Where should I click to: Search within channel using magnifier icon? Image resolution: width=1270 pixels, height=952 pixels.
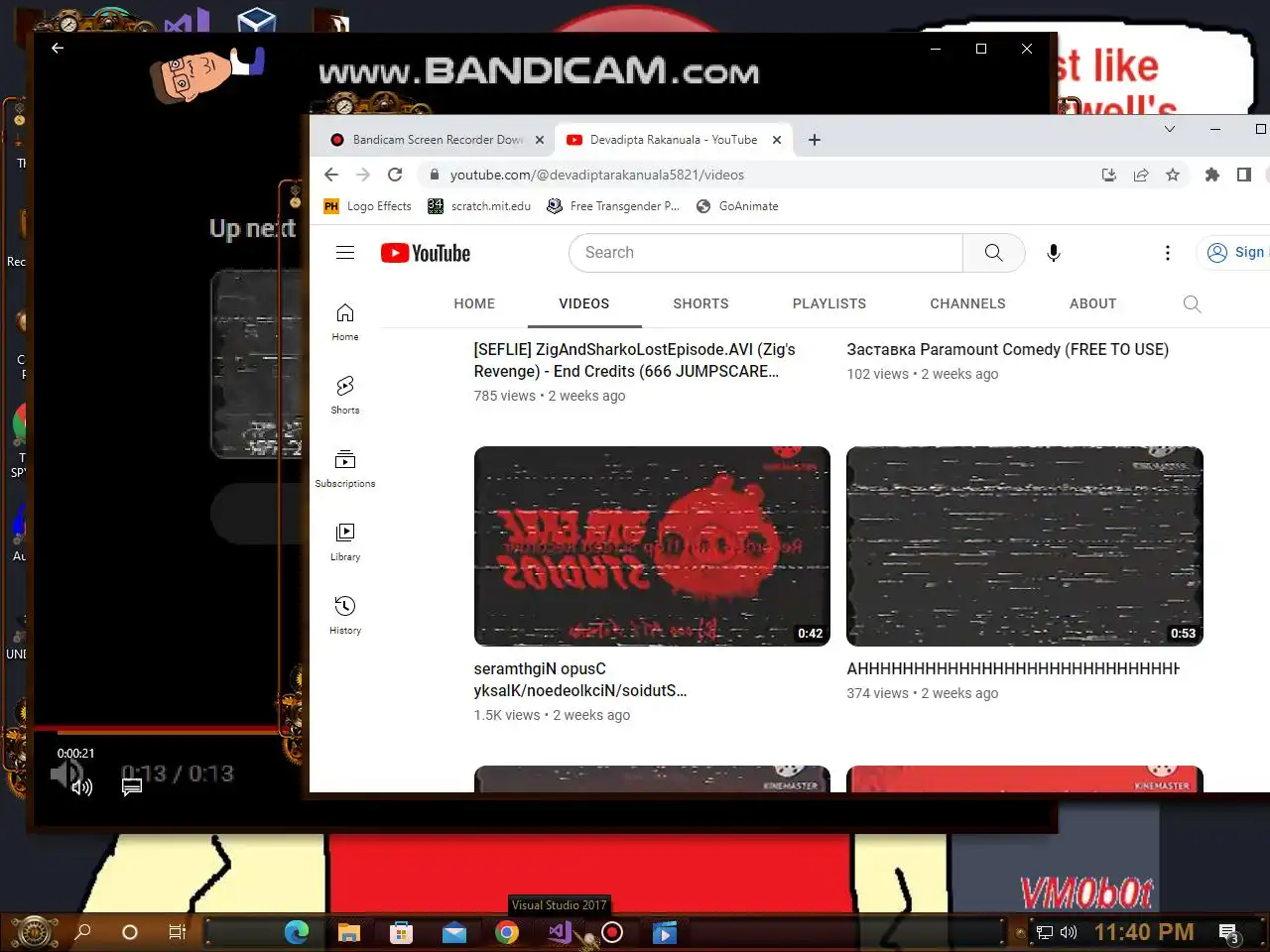point(1193,304)
